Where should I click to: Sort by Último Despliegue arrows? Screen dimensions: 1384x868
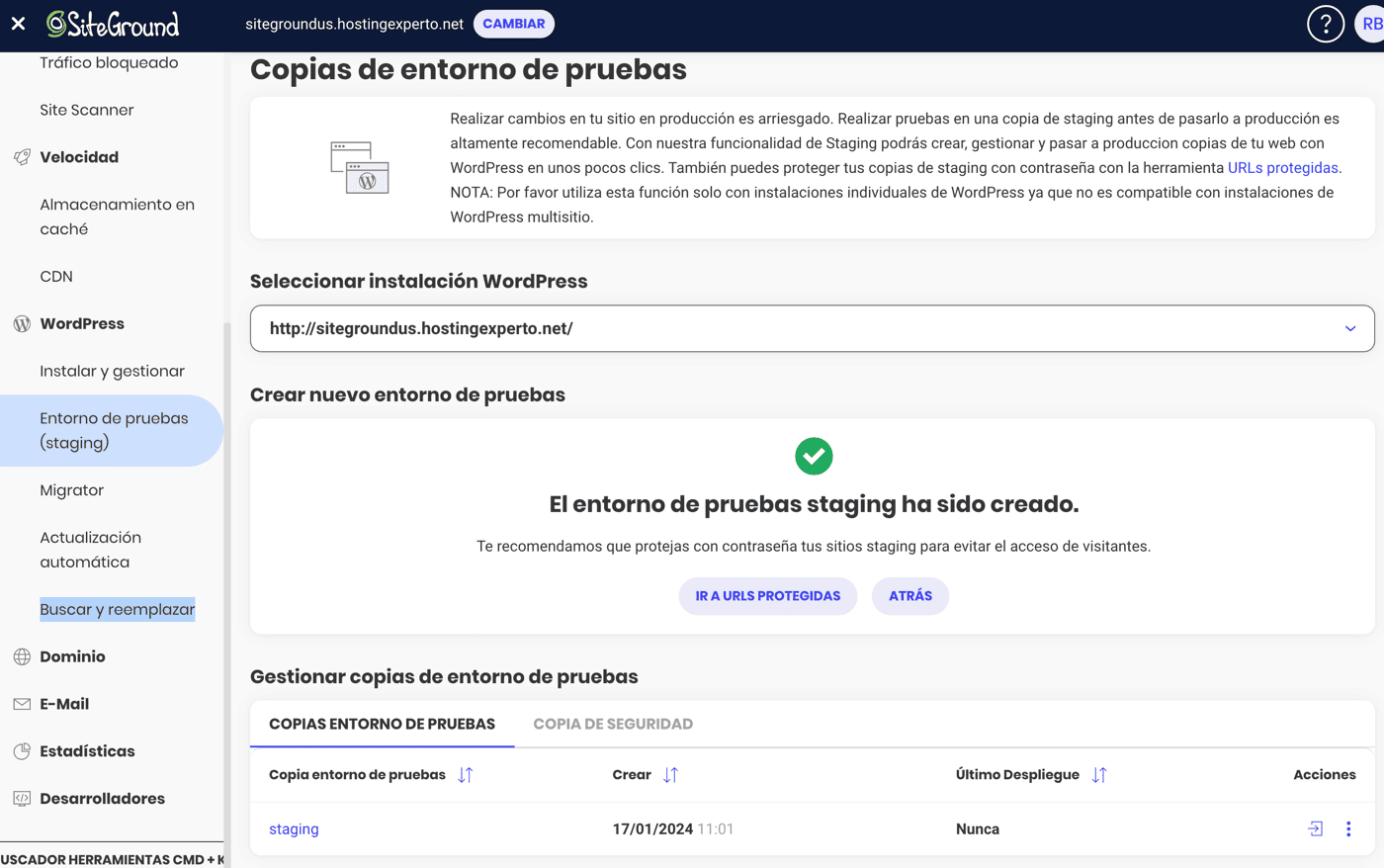point(1099,775)
